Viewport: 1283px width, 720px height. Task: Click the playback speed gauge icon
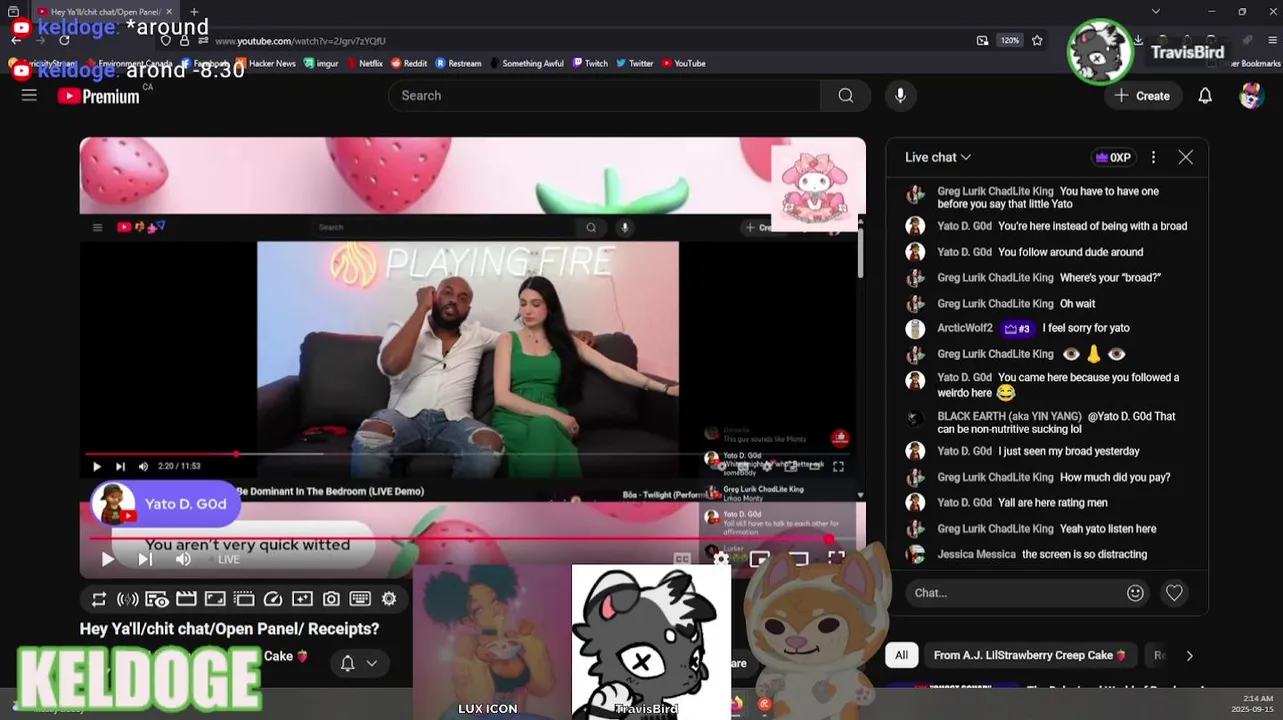273,599
